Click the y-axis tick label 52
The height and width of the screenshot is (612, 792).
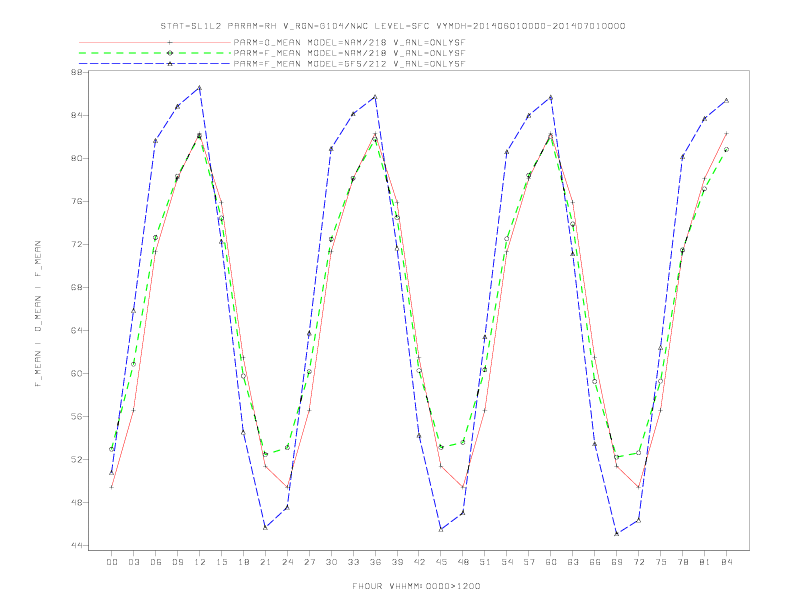click(78, 460)
